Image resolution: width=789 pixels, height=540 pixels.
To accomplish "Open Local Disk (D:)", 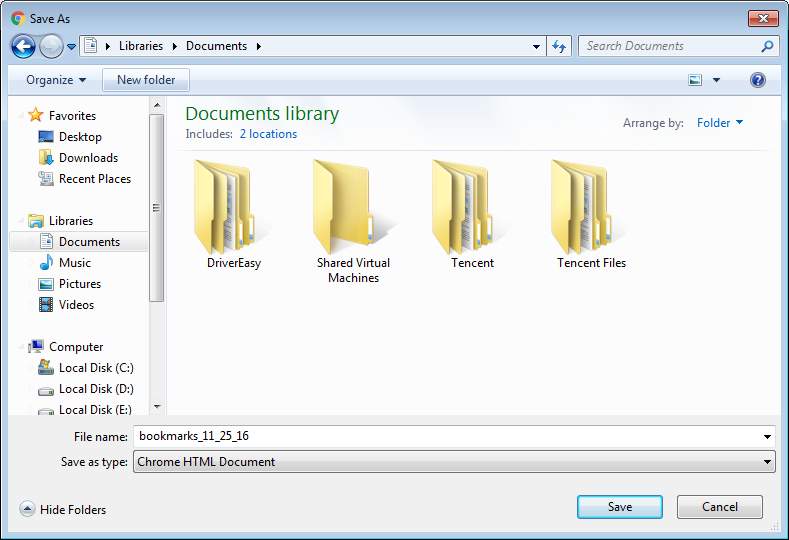I will point(96,389).
